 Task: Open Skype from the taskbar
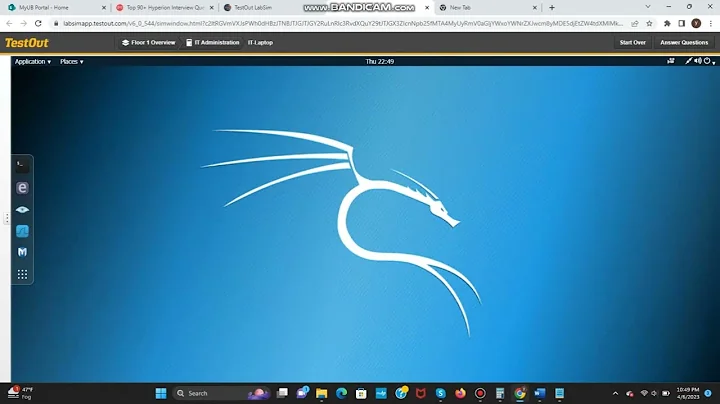click(x=440, y=393)
